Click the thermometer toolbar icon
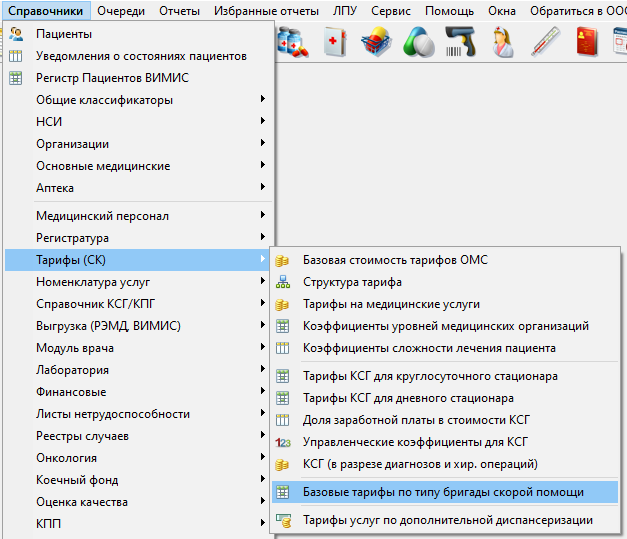The height and width of the screenshot is (539, 627). 545,42
